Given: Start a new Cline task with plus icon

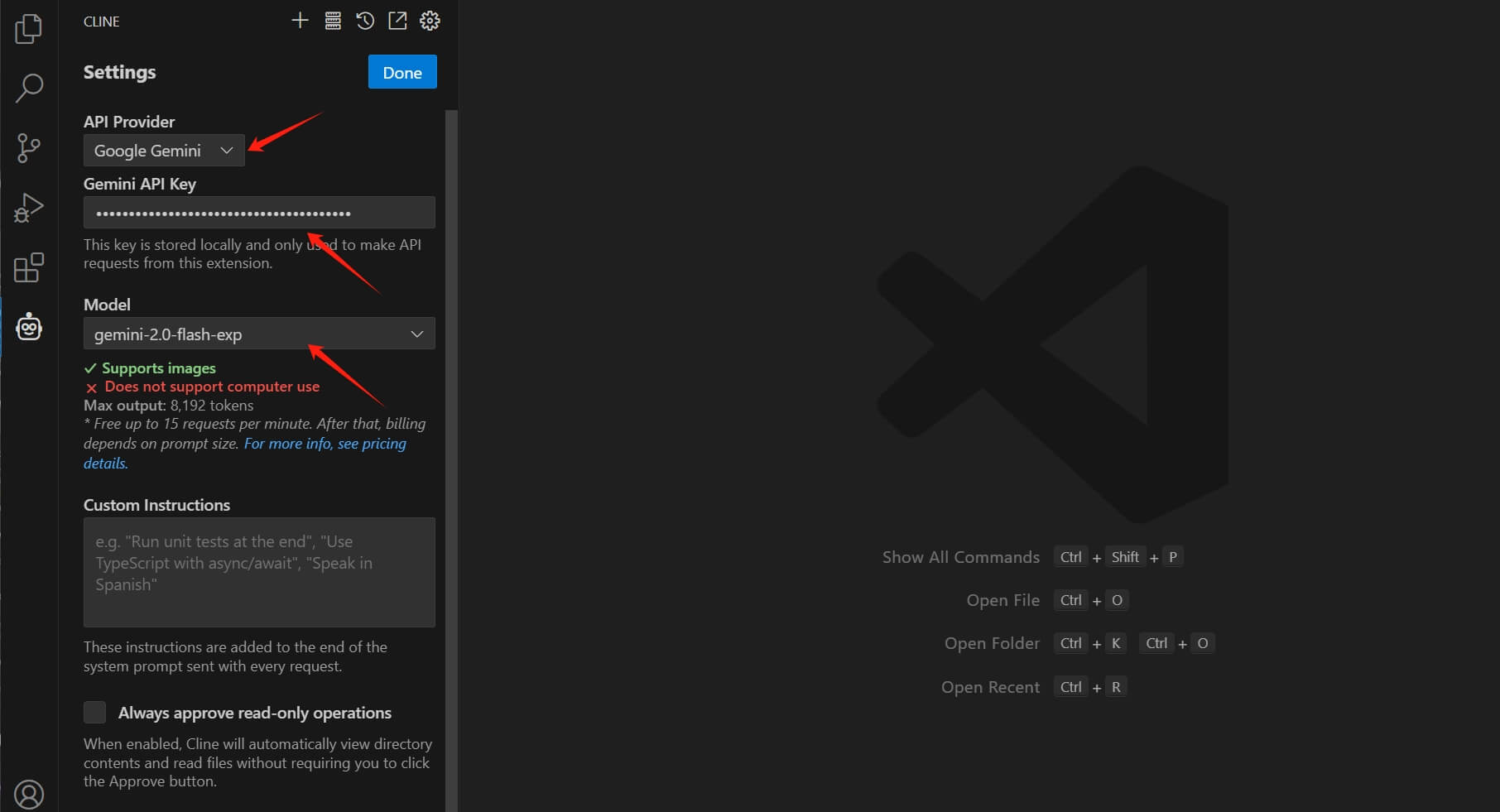Looking at the screenshot, I should [x=300, y=21].
